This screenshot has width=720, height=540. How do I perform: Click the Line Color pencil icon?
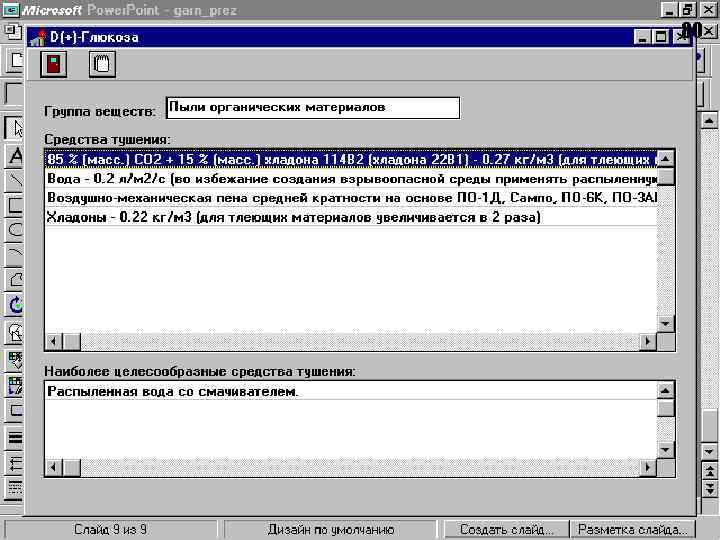pos(15,386)
